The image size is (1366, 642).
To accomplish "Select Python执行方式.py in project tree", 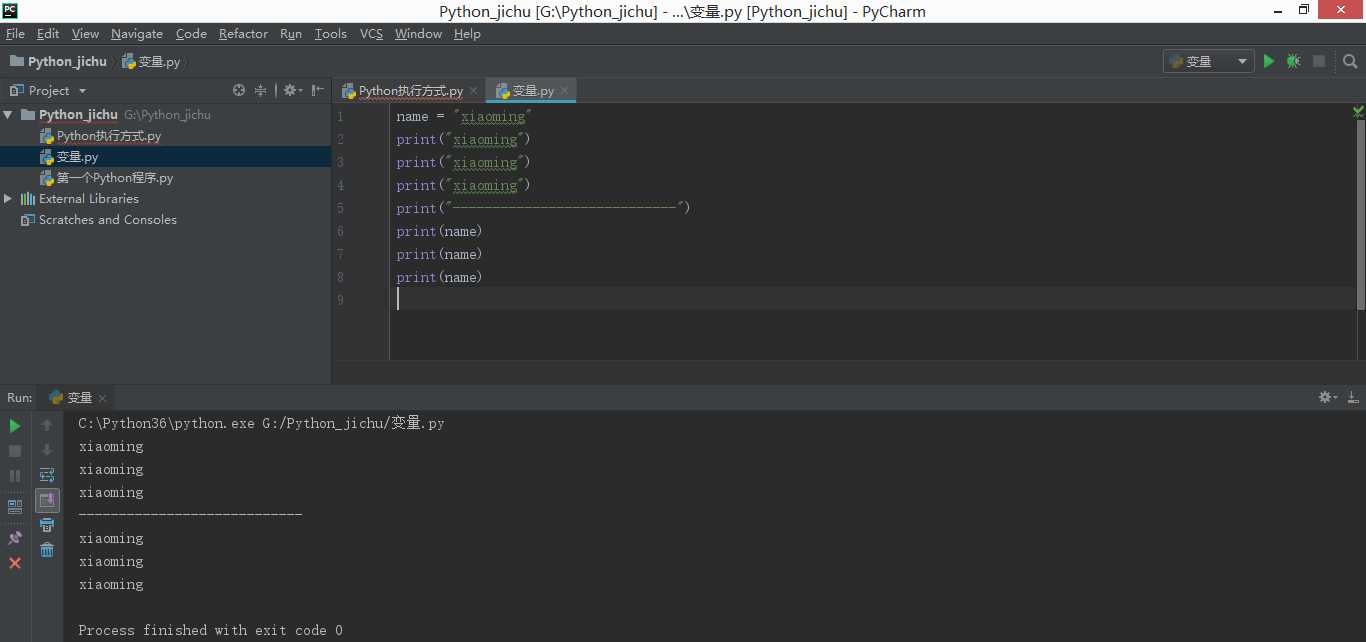I will click(100, 136).
